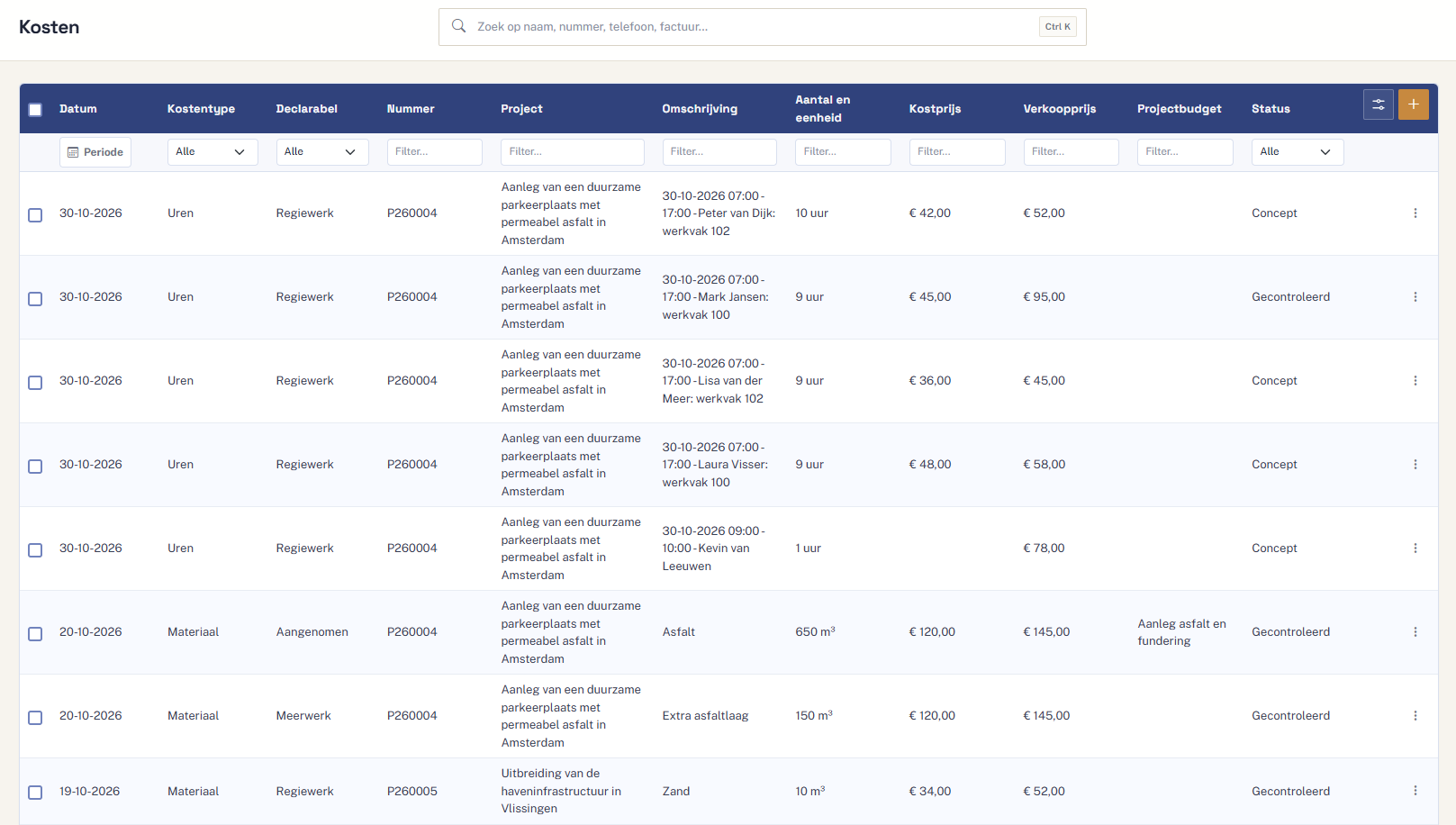Open row menu for Asfalt 650 m³ row

point(1415,632)
